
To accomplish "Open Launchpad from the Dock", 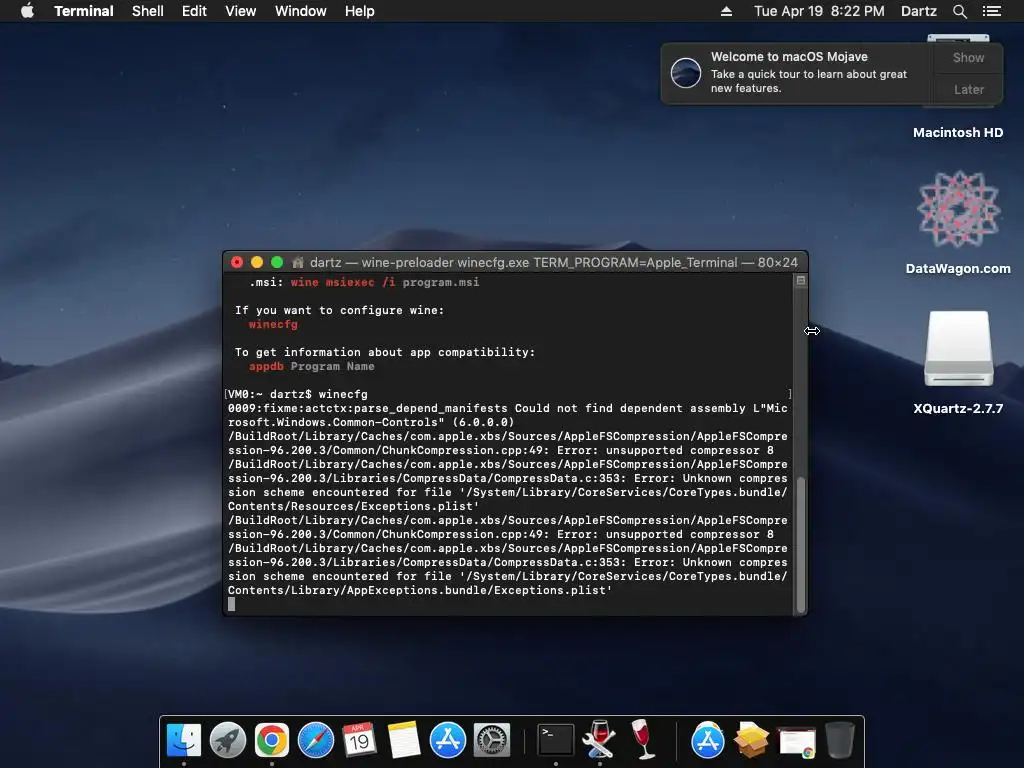I will click(x=228, y=741).
